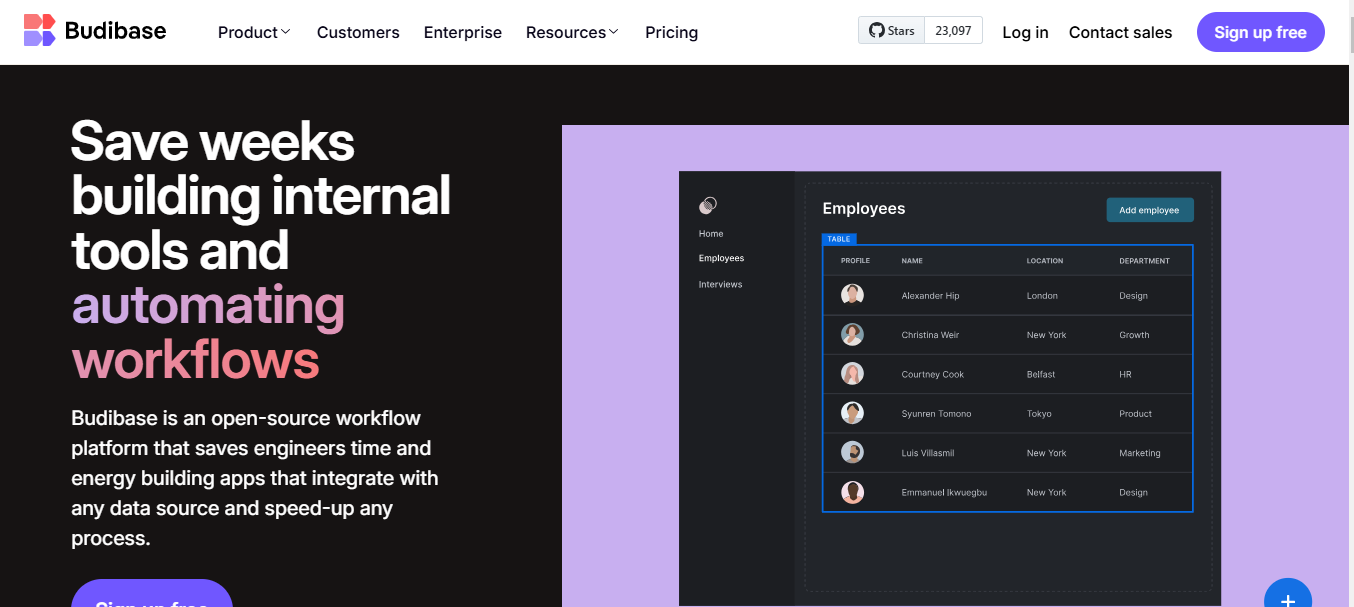Click the Growth department cell
The height and width of the screenshot is (607, 1354).
tap(1134, 335)
